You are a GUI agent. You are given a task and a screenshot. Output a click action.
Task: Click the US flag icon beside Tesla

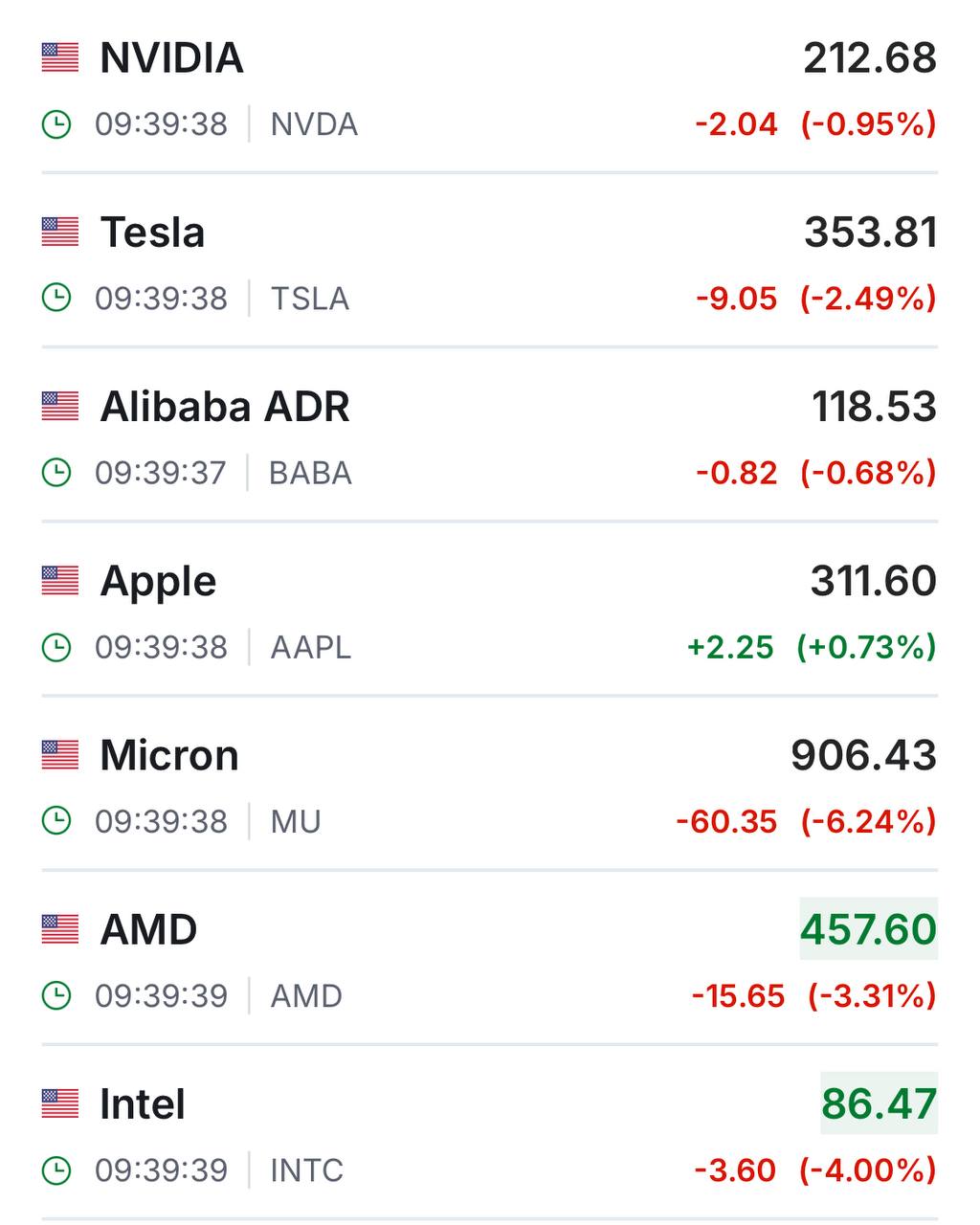coord(59,233)
